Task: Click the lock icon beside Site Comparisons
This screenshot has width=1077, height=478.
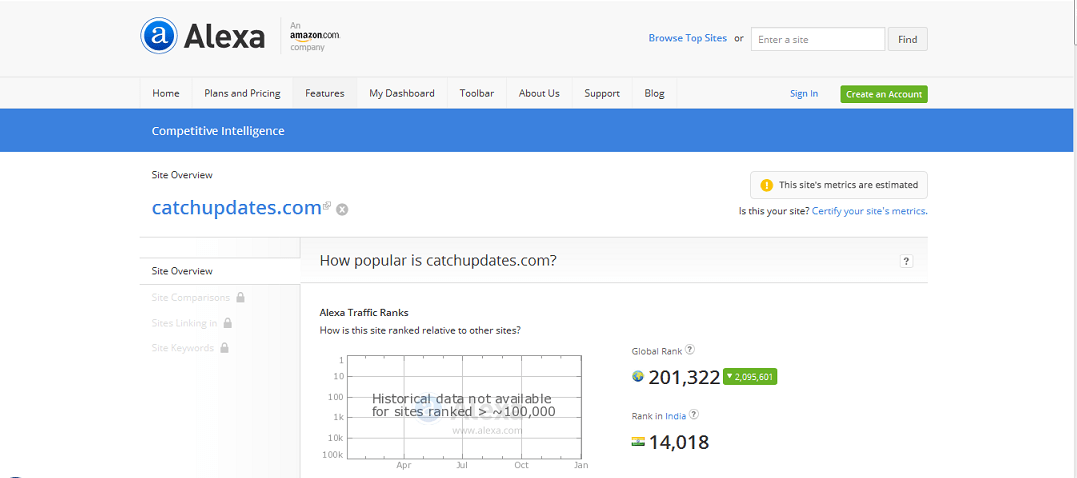Action: 240,297
